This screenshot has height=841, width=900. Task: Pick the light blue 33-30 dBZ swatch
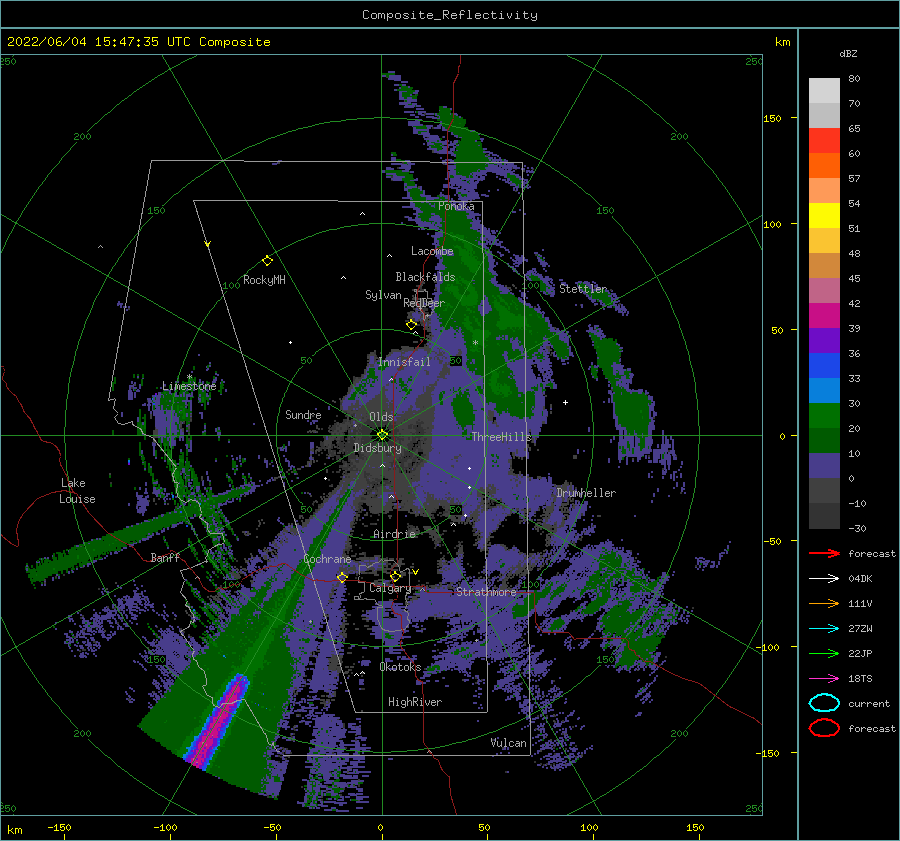[x=824, y=391]
